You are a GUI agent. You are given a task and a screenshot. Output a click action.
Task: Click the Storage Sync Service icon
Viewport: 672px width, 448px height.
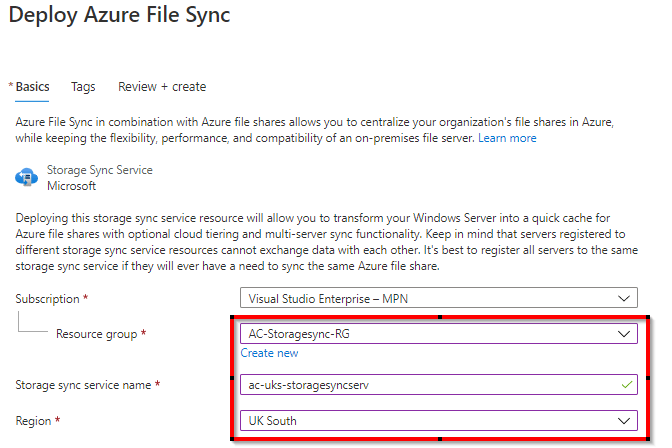click(x=26, y=177)
